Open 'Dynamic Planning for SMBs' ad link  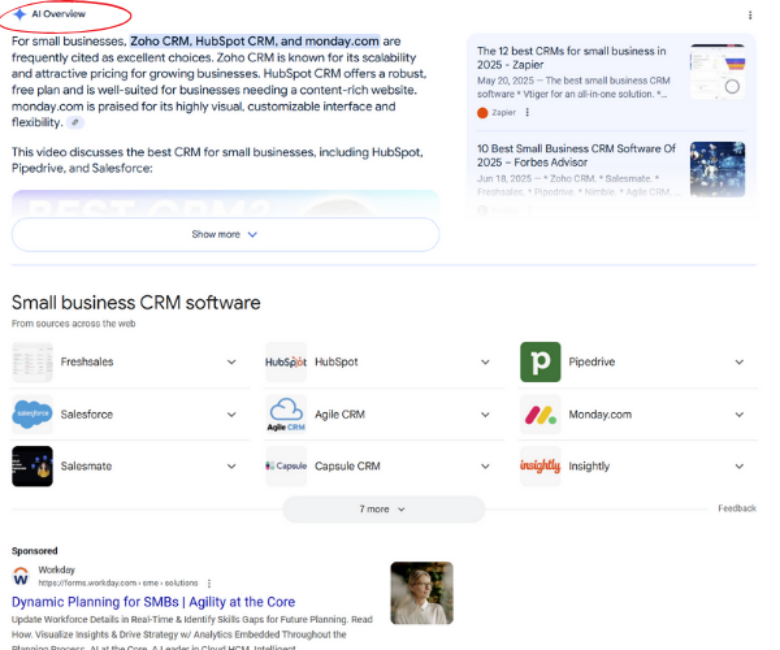pyautogui.click(x=153, y=602)
